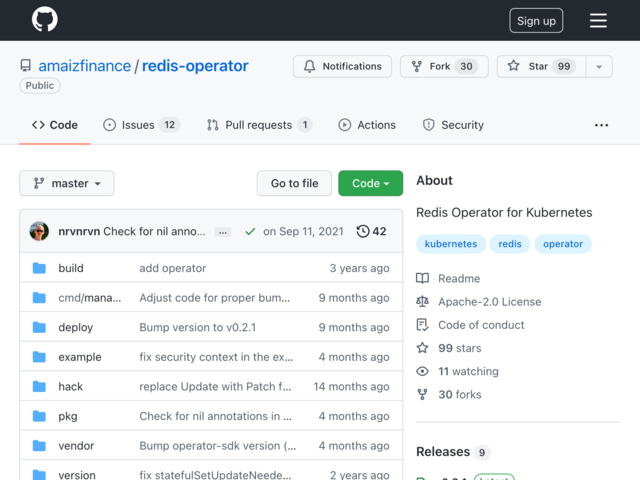640x480 pixels.
Task: Open nrvnrvn's avatar thumbnail
Action: click(x=40, y=231)
